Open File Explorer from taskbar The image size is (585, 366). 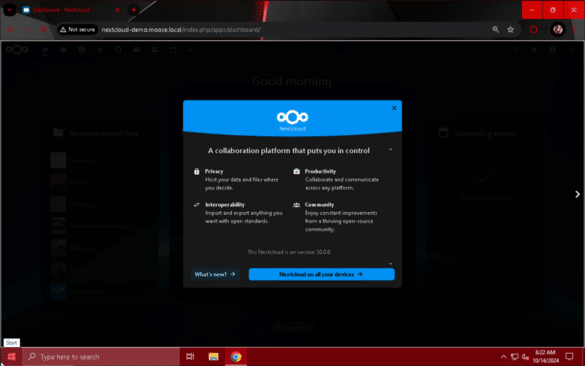213,357
